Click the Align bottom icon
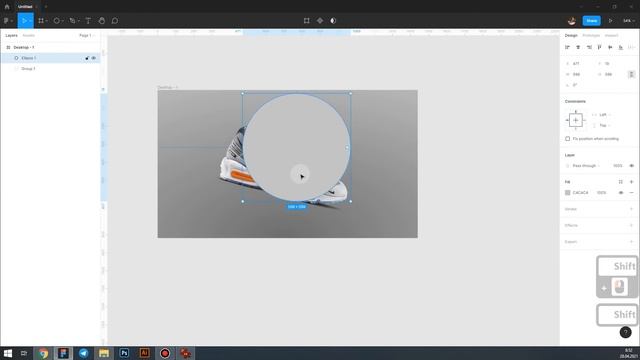 (x=621, y=47)
